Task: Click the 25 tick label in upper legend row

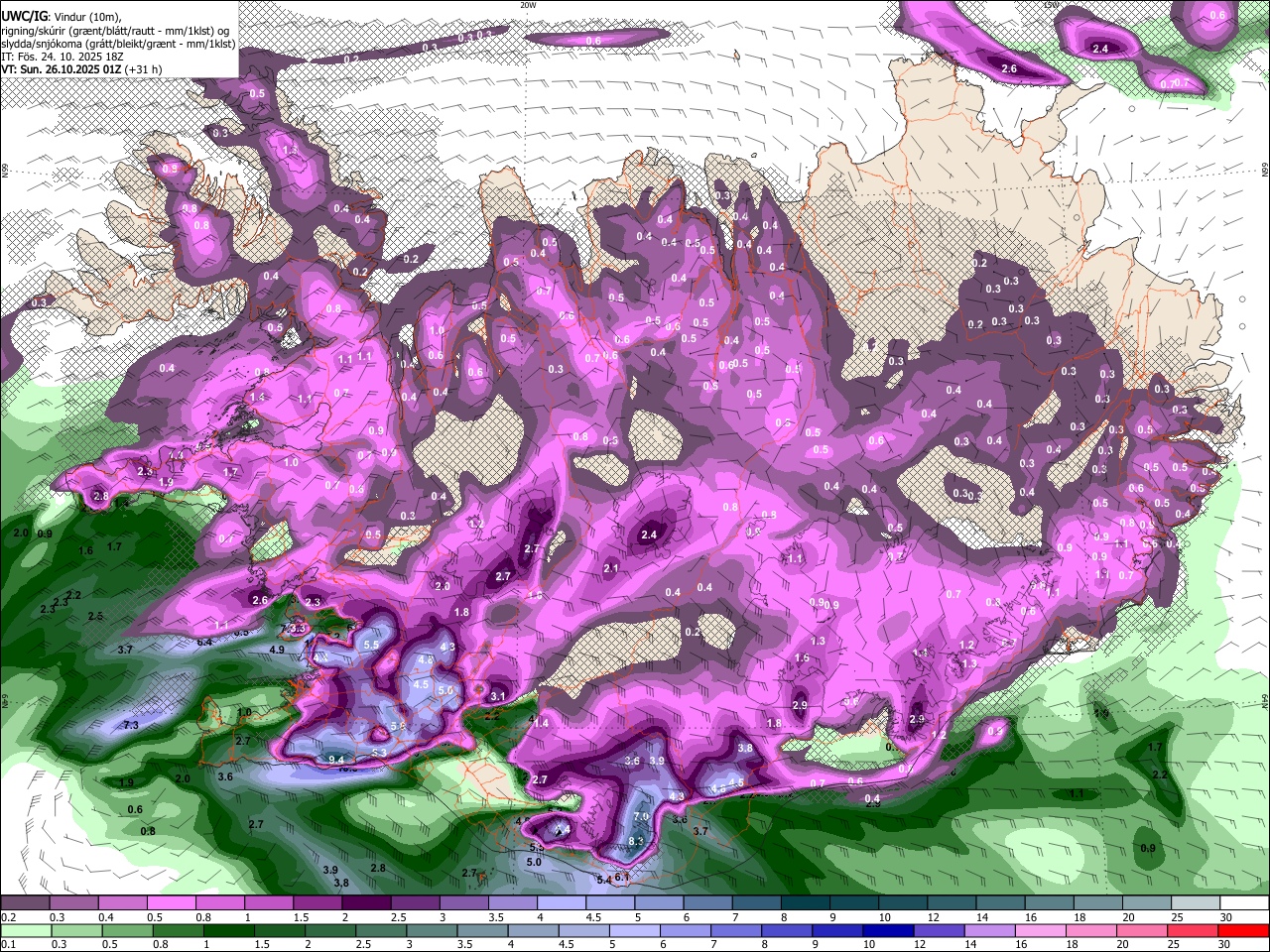Action: [x=1177, y=917]
